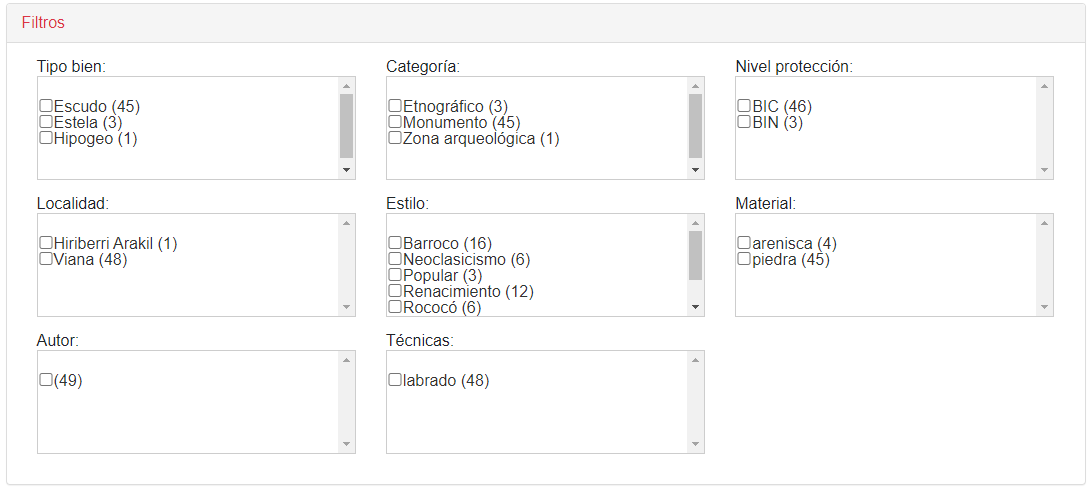Screen dimensions: 1091x491
Task: Check Renacimiento (12) in Estilo
Action: click(x=395, y=291)
